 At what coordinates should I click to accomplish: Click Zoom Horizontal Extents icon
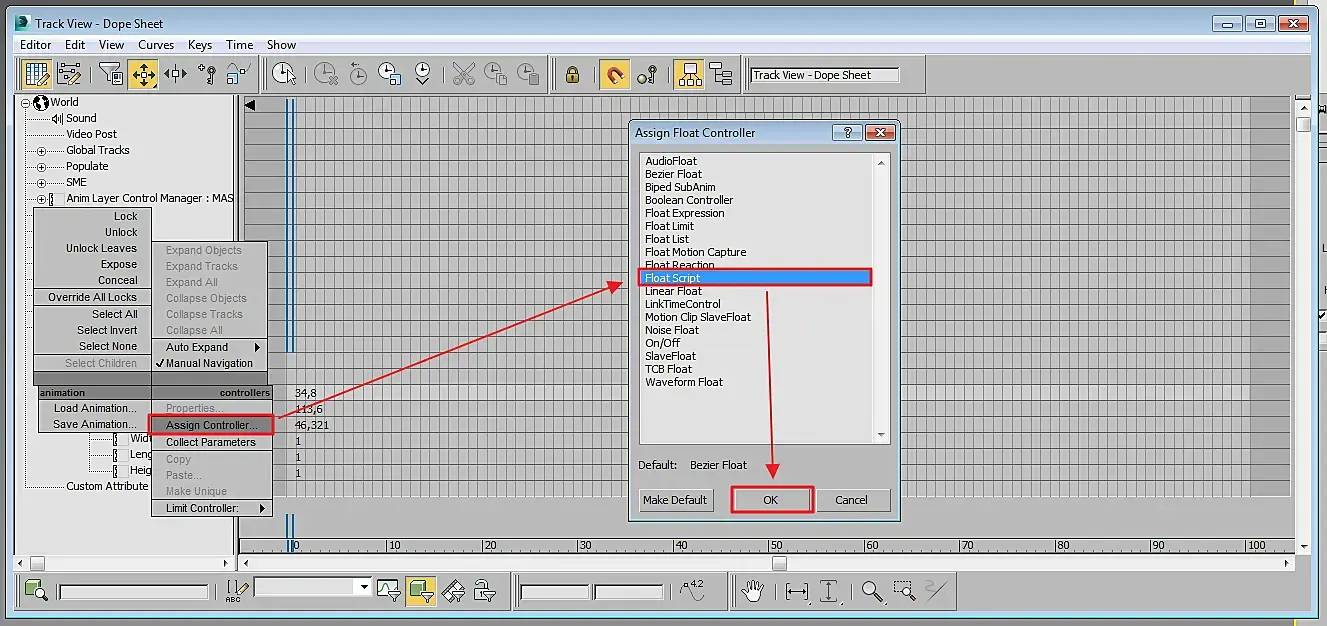click(x=797, y=591)
